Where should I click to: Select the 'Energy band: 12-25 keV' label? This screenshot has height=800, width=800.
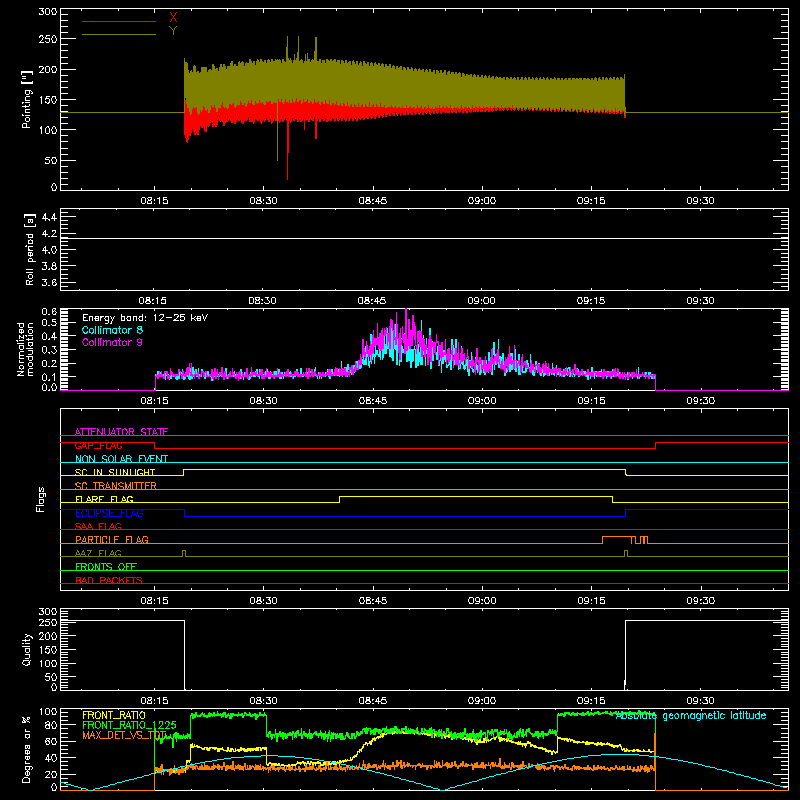(x=145, y=318)
